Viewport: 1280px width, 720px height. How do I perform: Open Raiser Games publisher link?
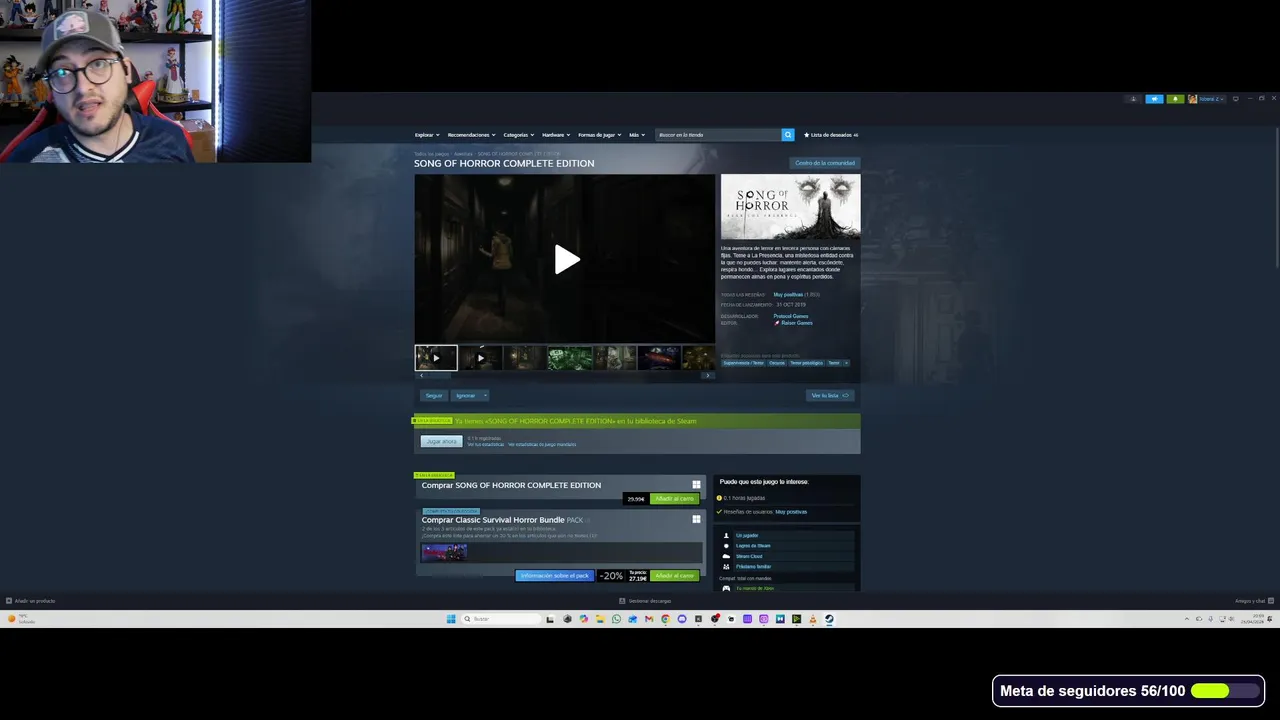[x=796, y=323]
